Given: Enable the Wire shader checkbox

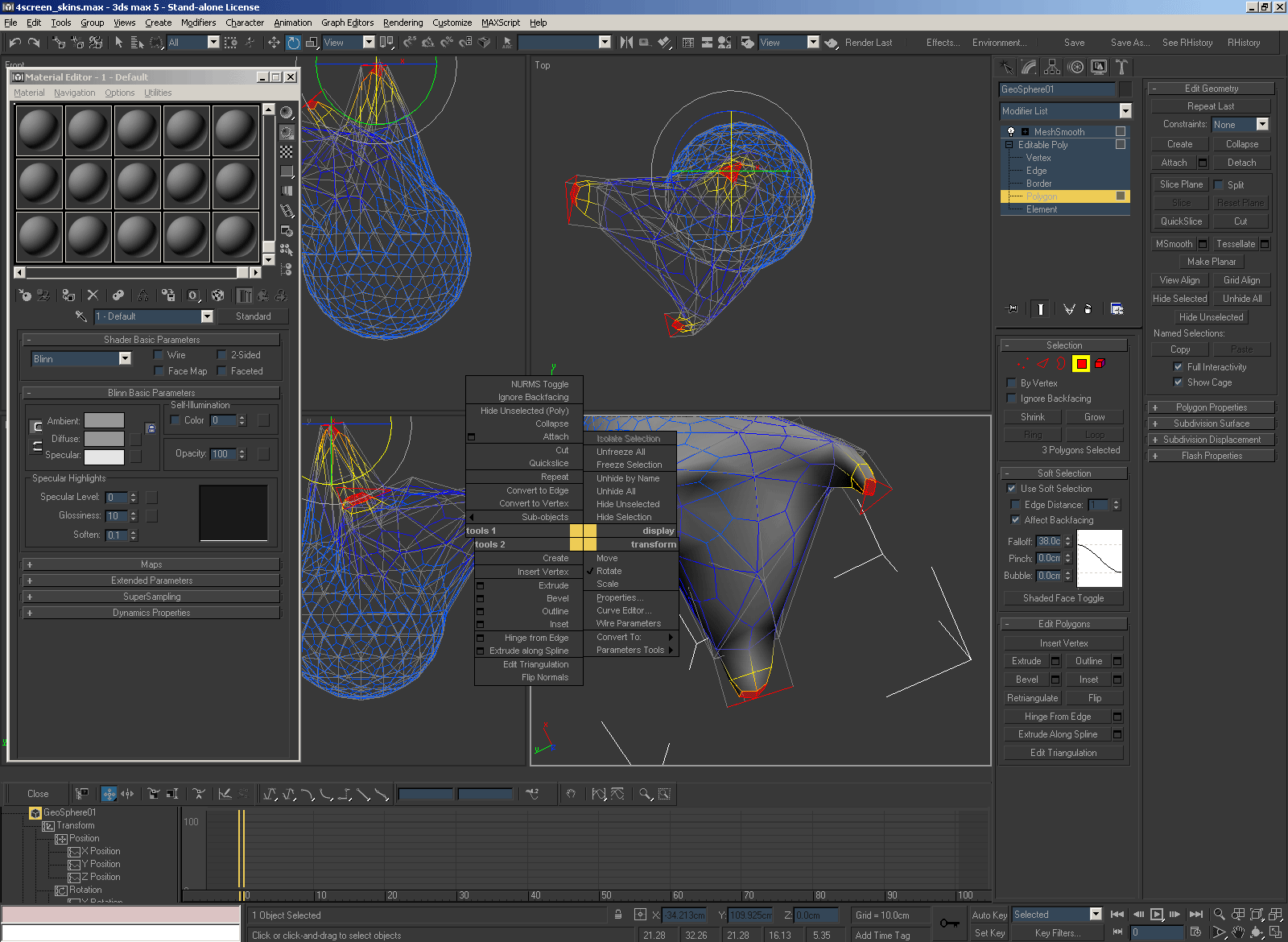Looking at the screenshot, I should tap(159, 355).
